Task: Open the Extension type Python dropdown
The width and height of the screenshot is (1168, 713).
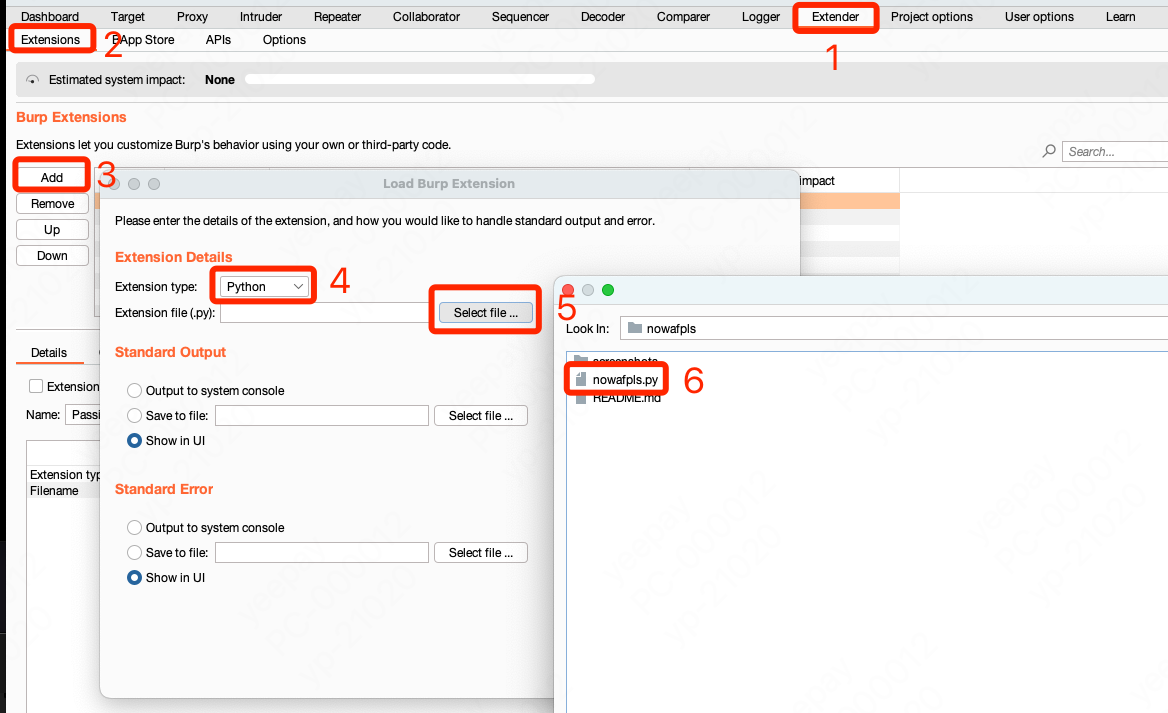Action: (265, 287)
